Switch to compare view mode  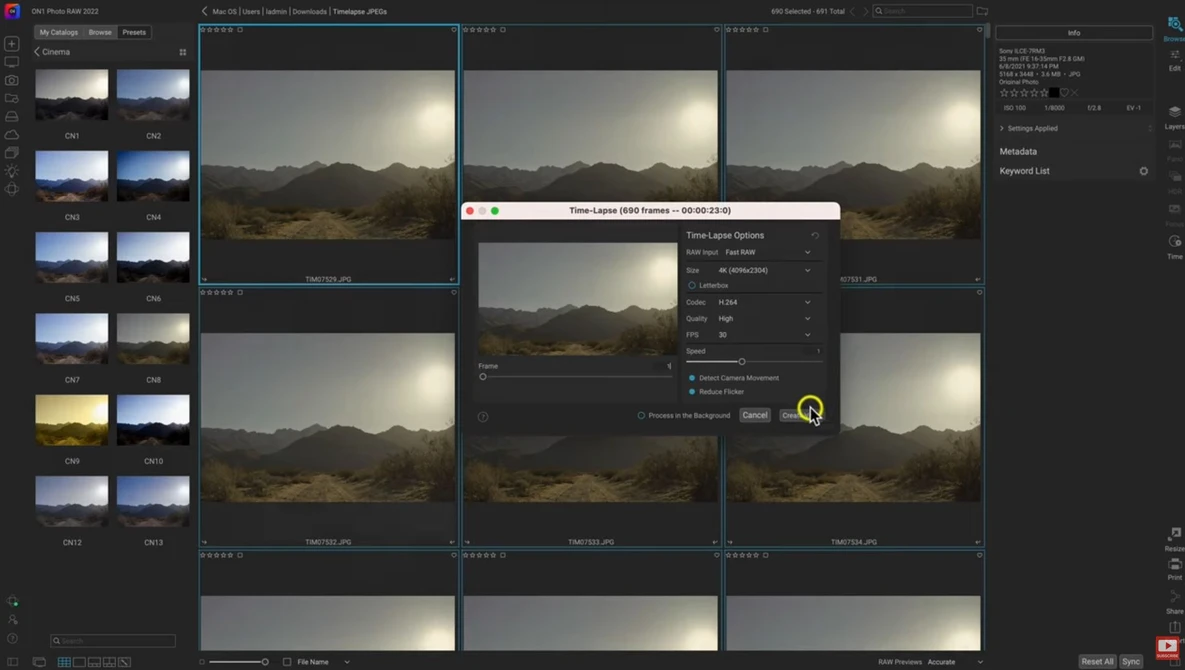(x=110, y=662)
